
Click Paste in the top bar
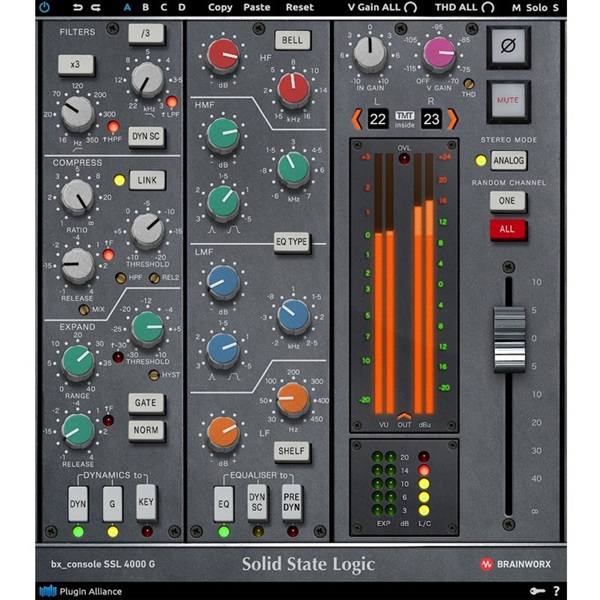coord(257,7)
